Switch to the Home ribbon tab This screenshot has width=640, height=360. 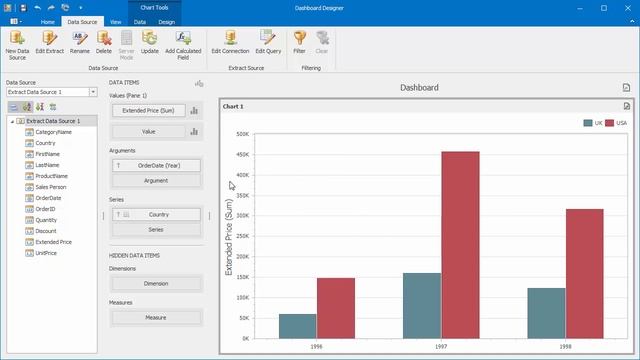(x=48, y=22)
